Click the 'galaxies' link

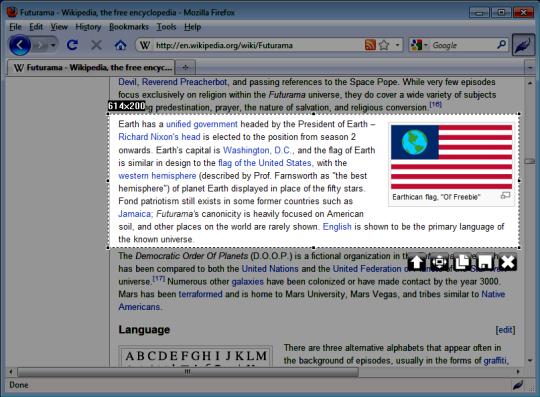pos(248,282)
